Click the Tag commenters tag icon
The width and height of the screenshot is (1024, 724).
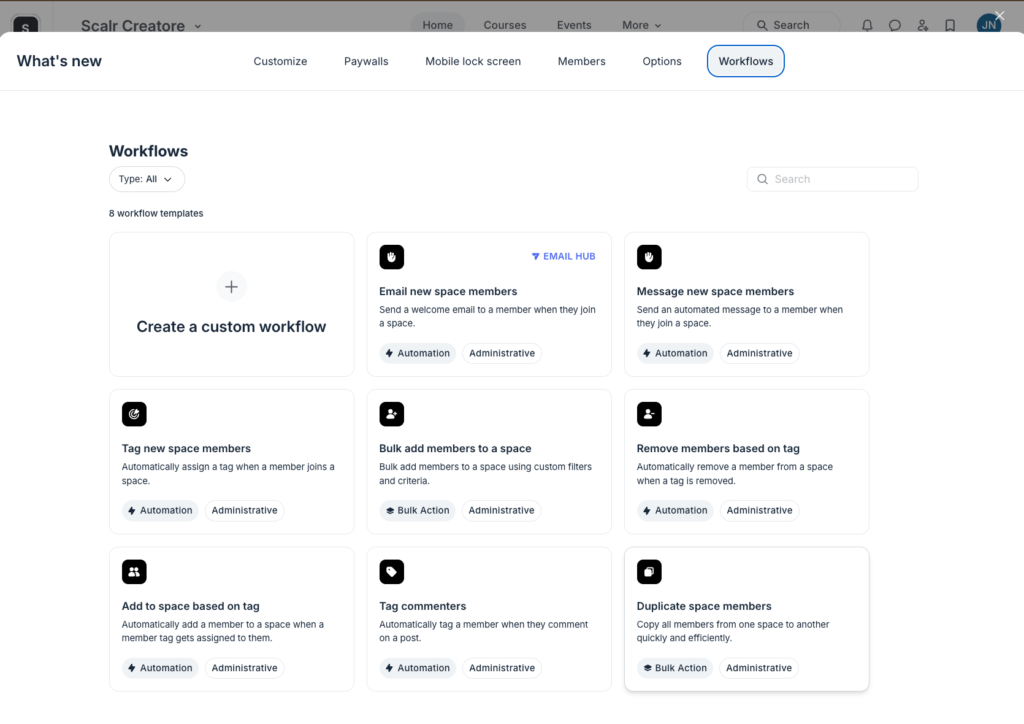pyautogui.click(x=391, y=571)
